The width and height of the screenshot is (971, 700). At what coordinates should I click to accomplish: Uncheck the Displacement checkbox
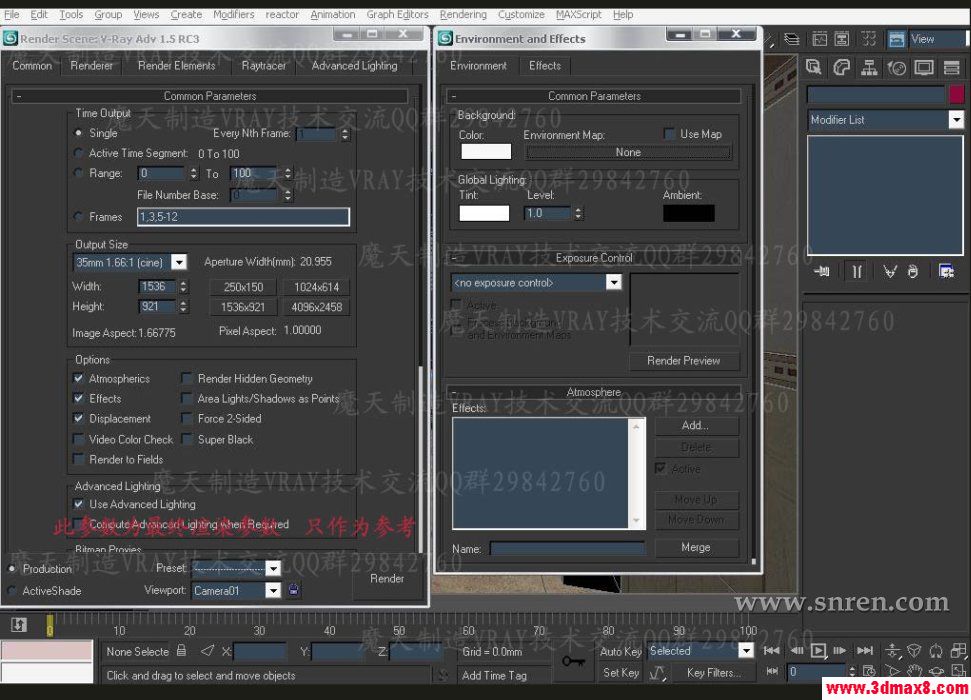[x=79, y=418]
